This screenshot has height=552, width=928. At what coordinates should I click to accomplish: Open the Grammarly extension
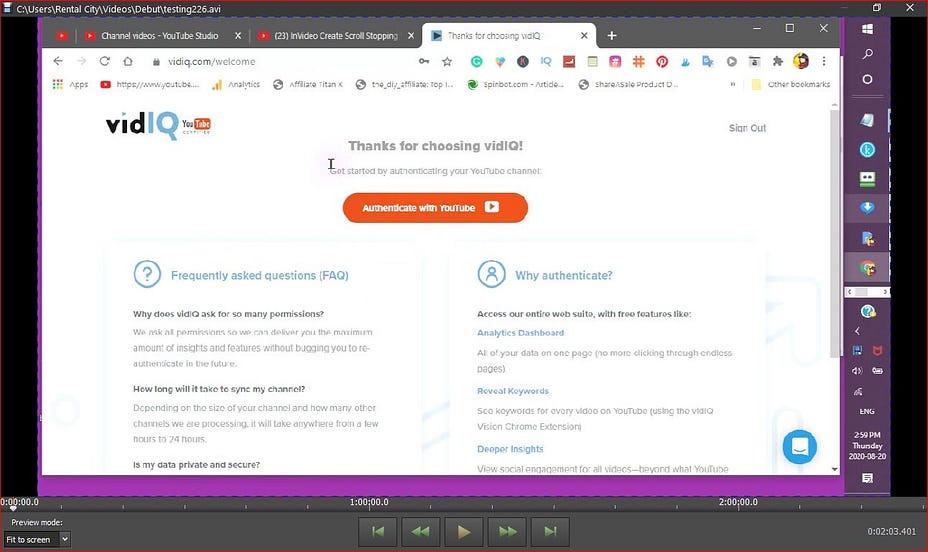point(476,61)
